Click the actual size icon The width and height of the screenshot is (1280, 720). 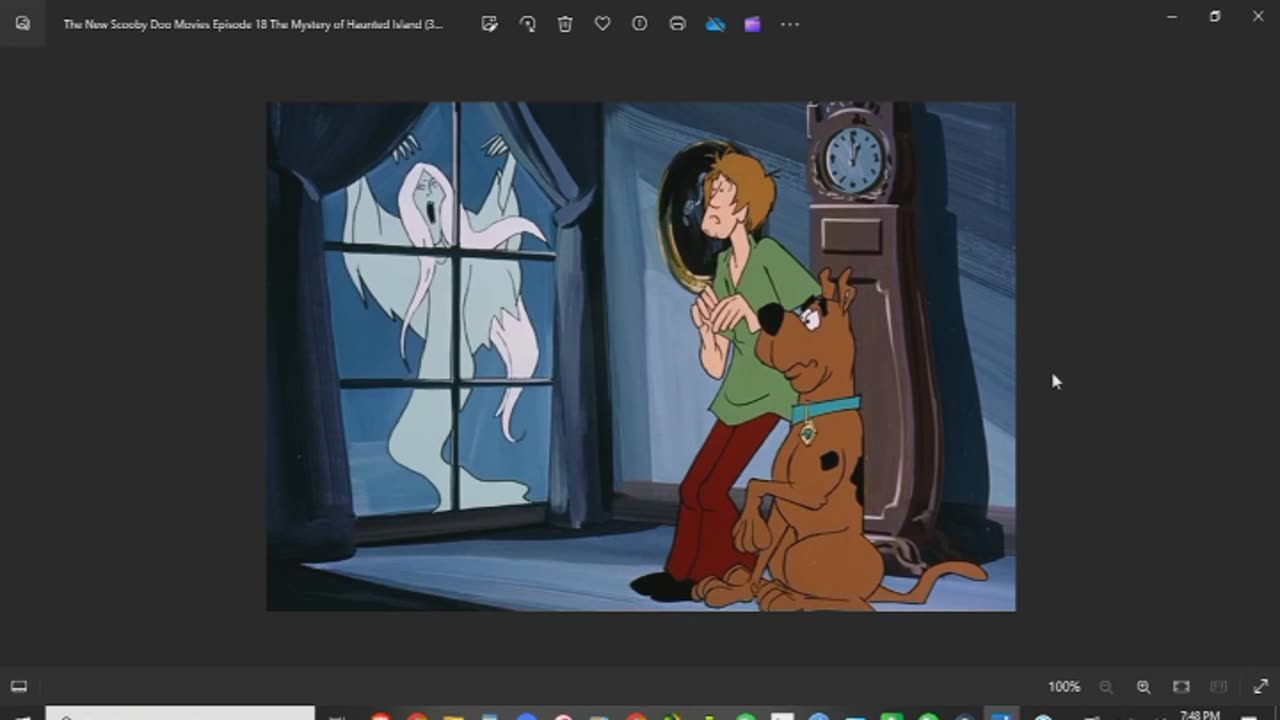1218,687
